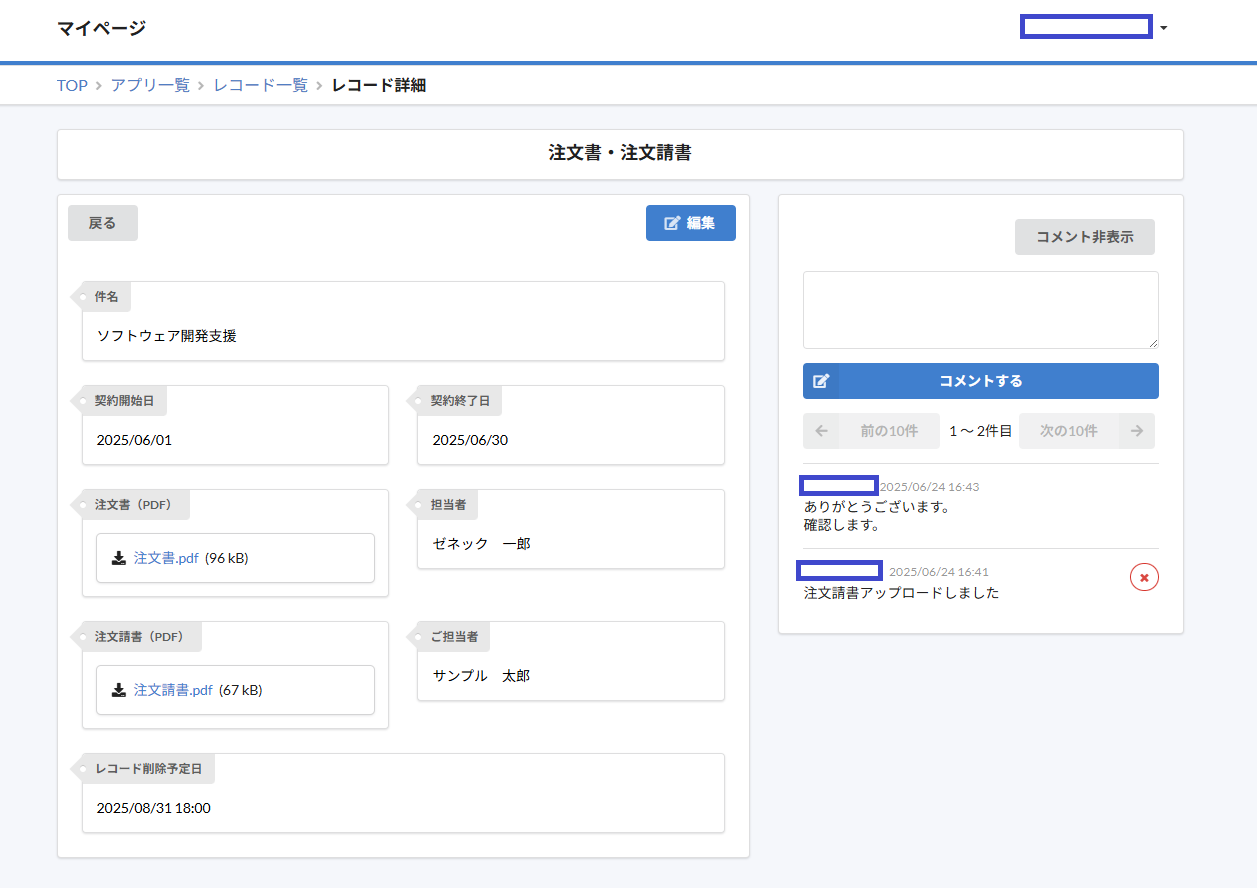Open レコード一覧 from the breadcrumb
Screen dimensions: 1257x888
point(260,85)
